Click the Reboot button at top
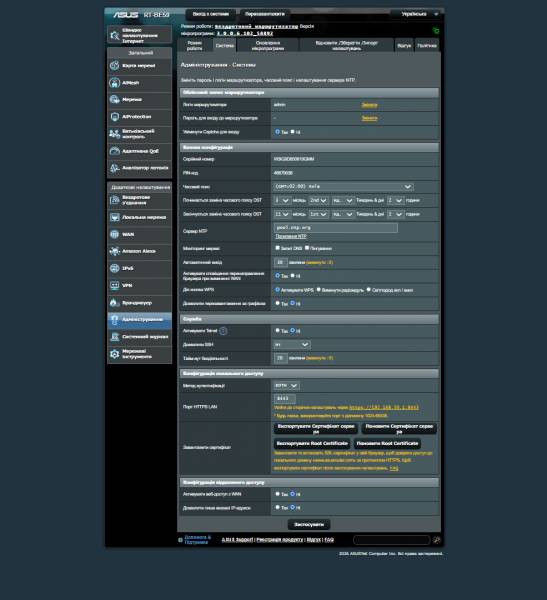The image size is (547, 600). 265,14
